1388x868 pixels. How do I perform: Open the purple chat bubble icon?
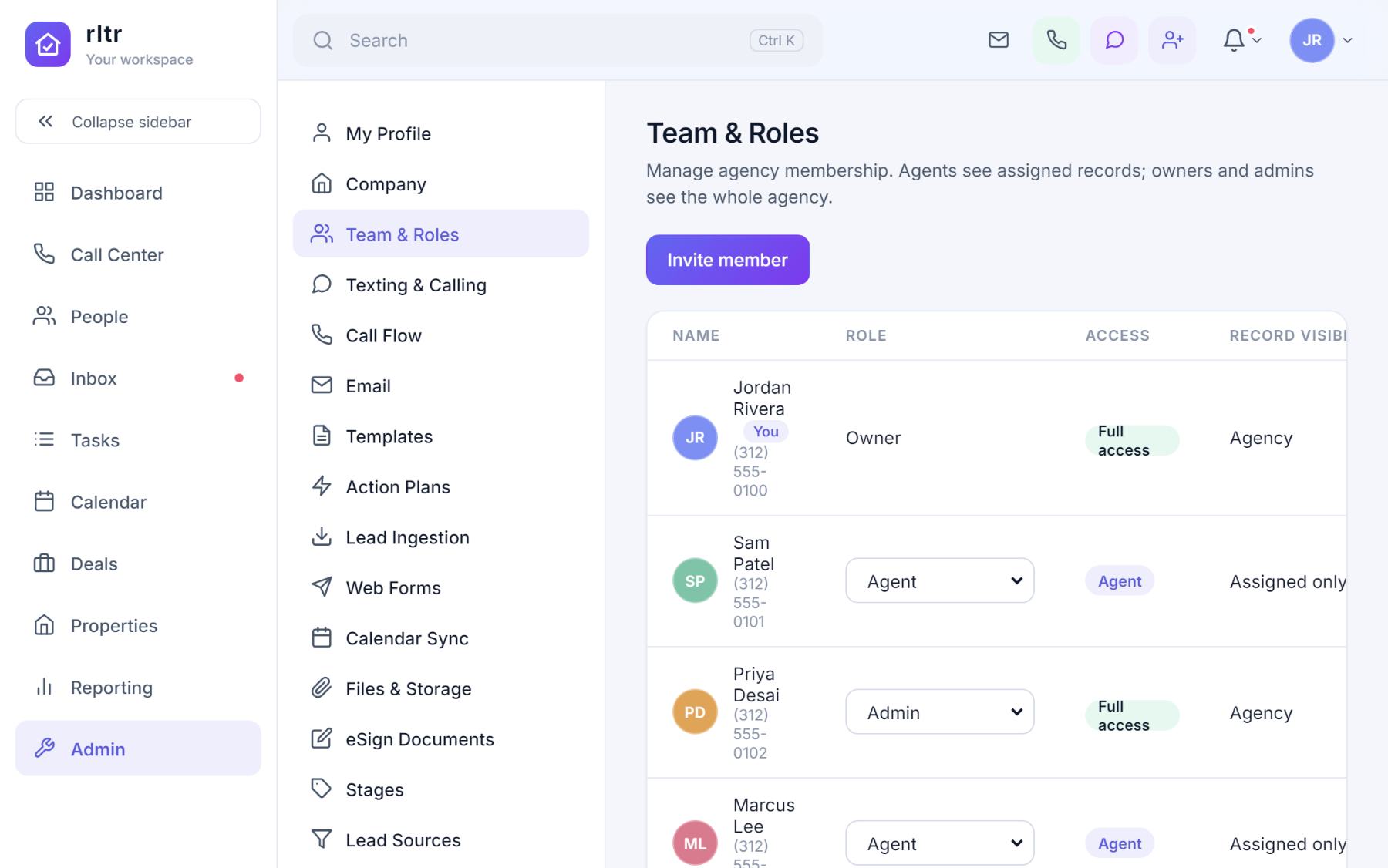(1114, 40)
